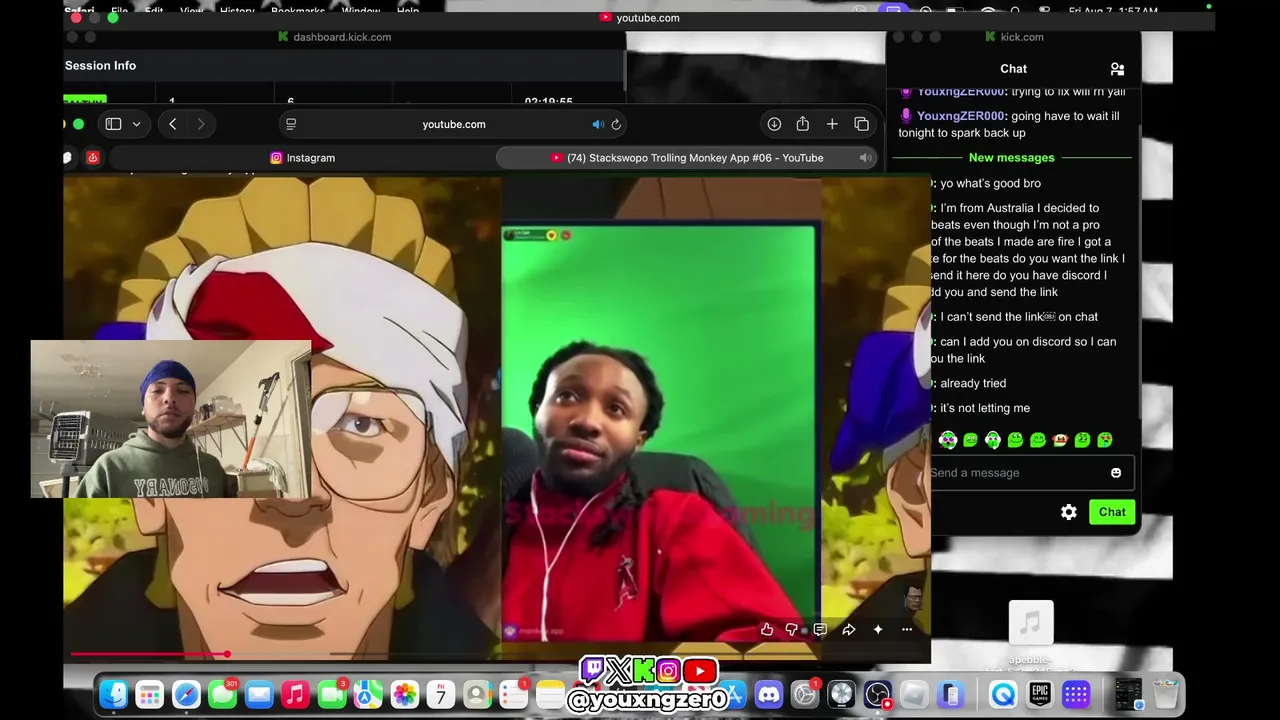Add a new tab with plus icon

coord(832,124)
